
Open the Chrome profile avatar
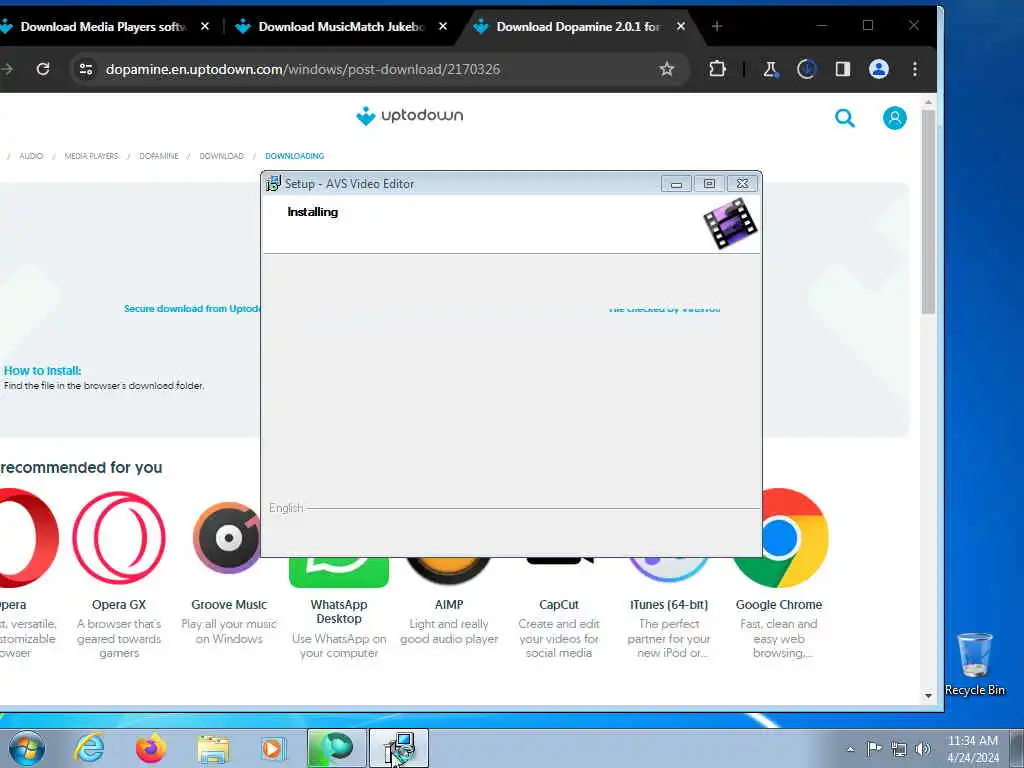point(878,69)
